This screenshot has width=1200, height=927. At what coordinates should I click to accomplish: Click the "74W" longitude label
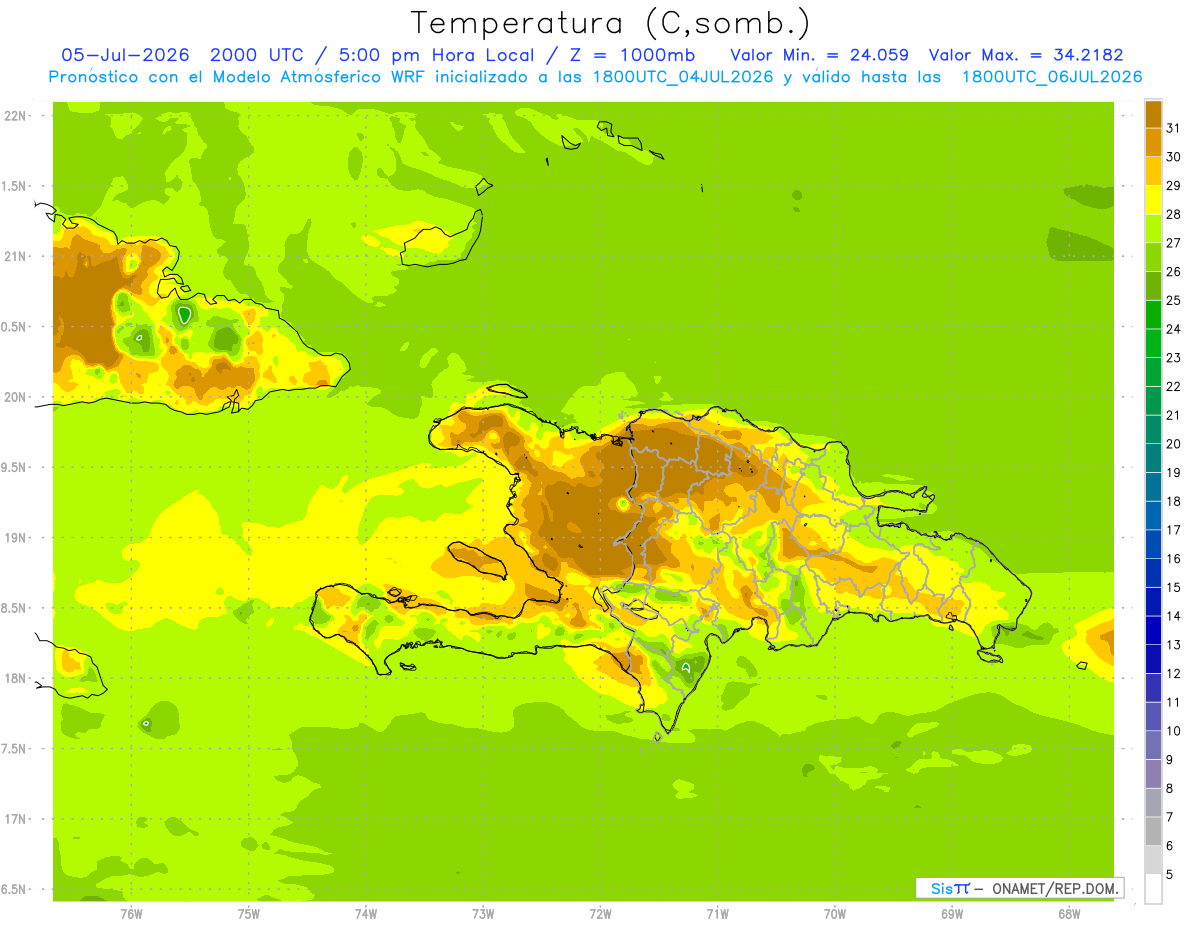(x=365, y=914)
